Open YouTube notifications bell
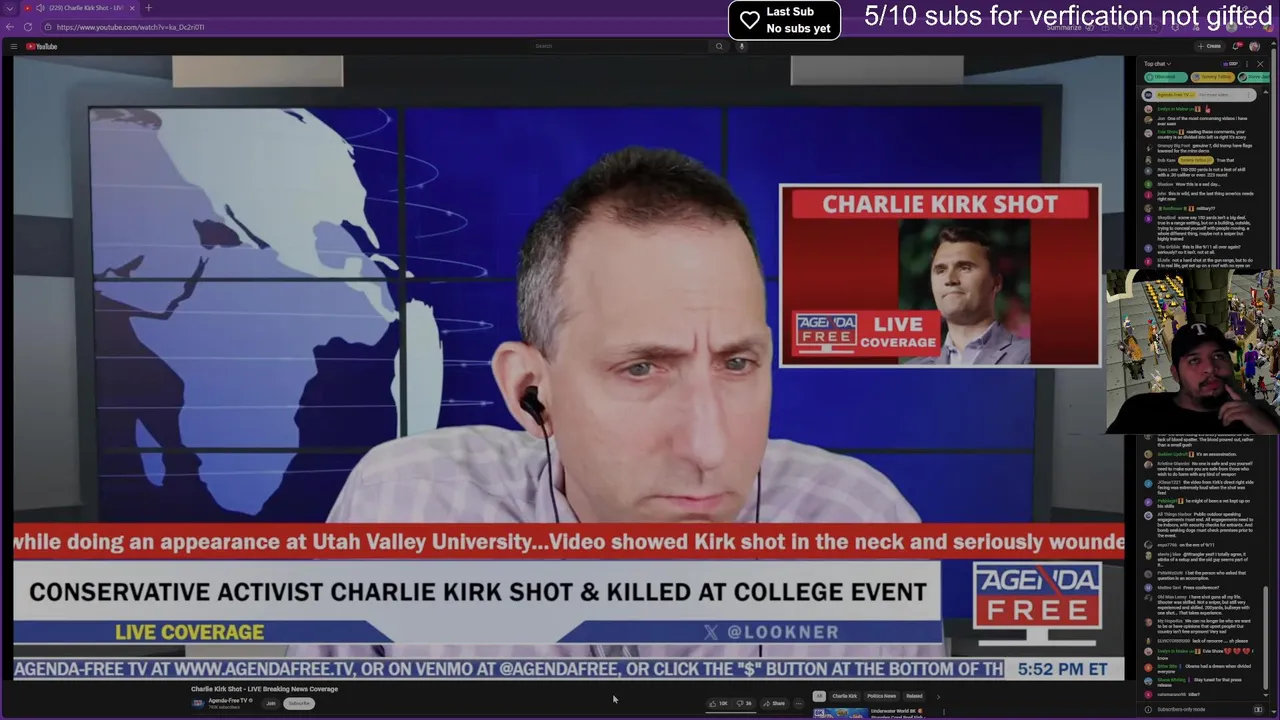 coord(1237,46)
